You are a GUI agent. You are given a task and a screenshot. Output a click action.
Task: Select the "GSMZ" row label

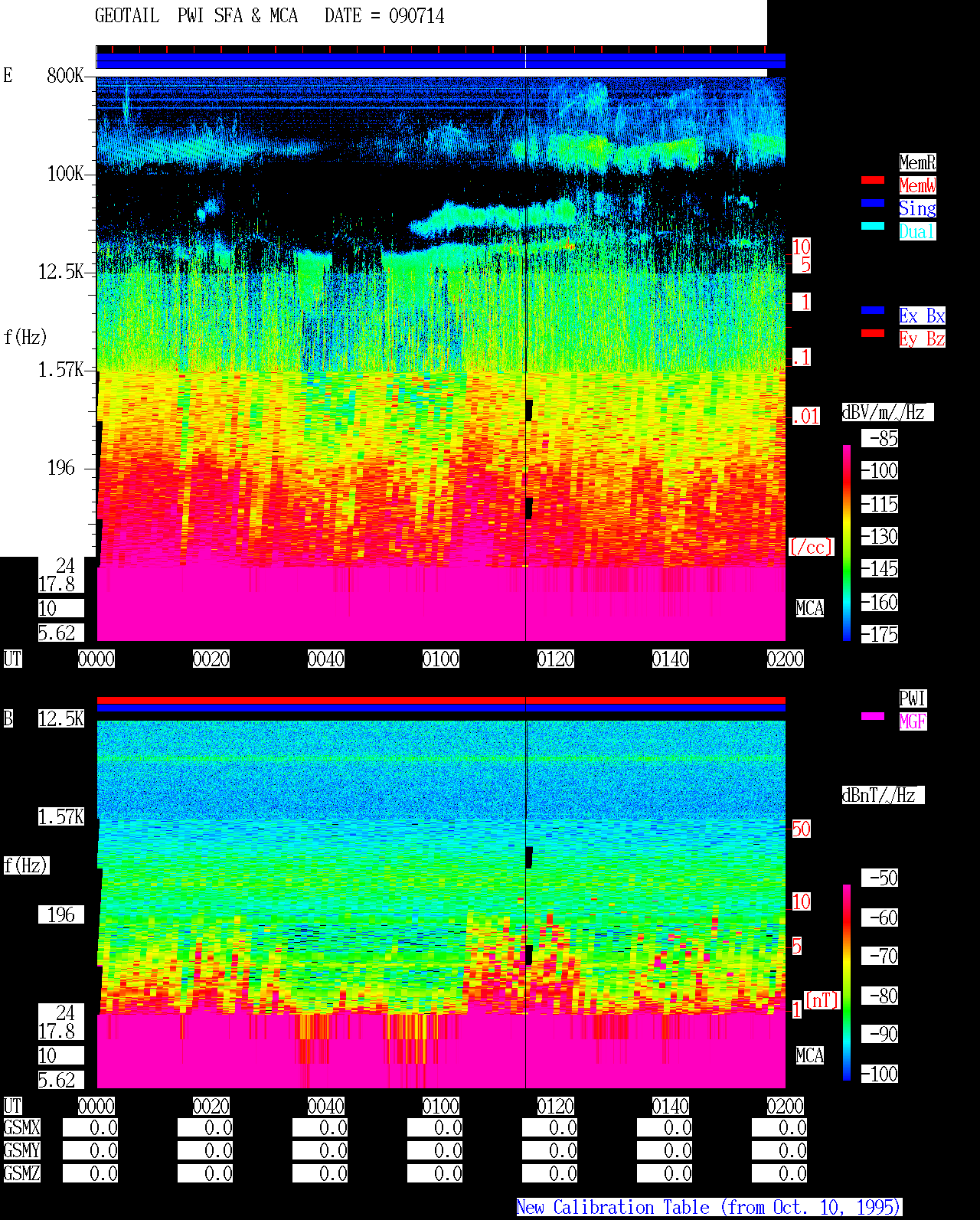[x=21, y=1173]
